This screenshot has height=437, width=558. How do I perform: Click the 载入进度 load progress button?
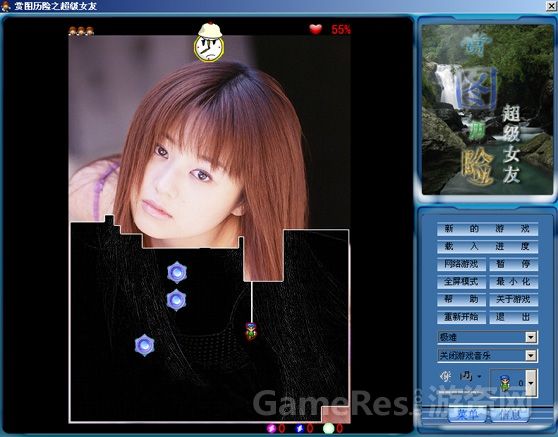[x=487, y=246]
